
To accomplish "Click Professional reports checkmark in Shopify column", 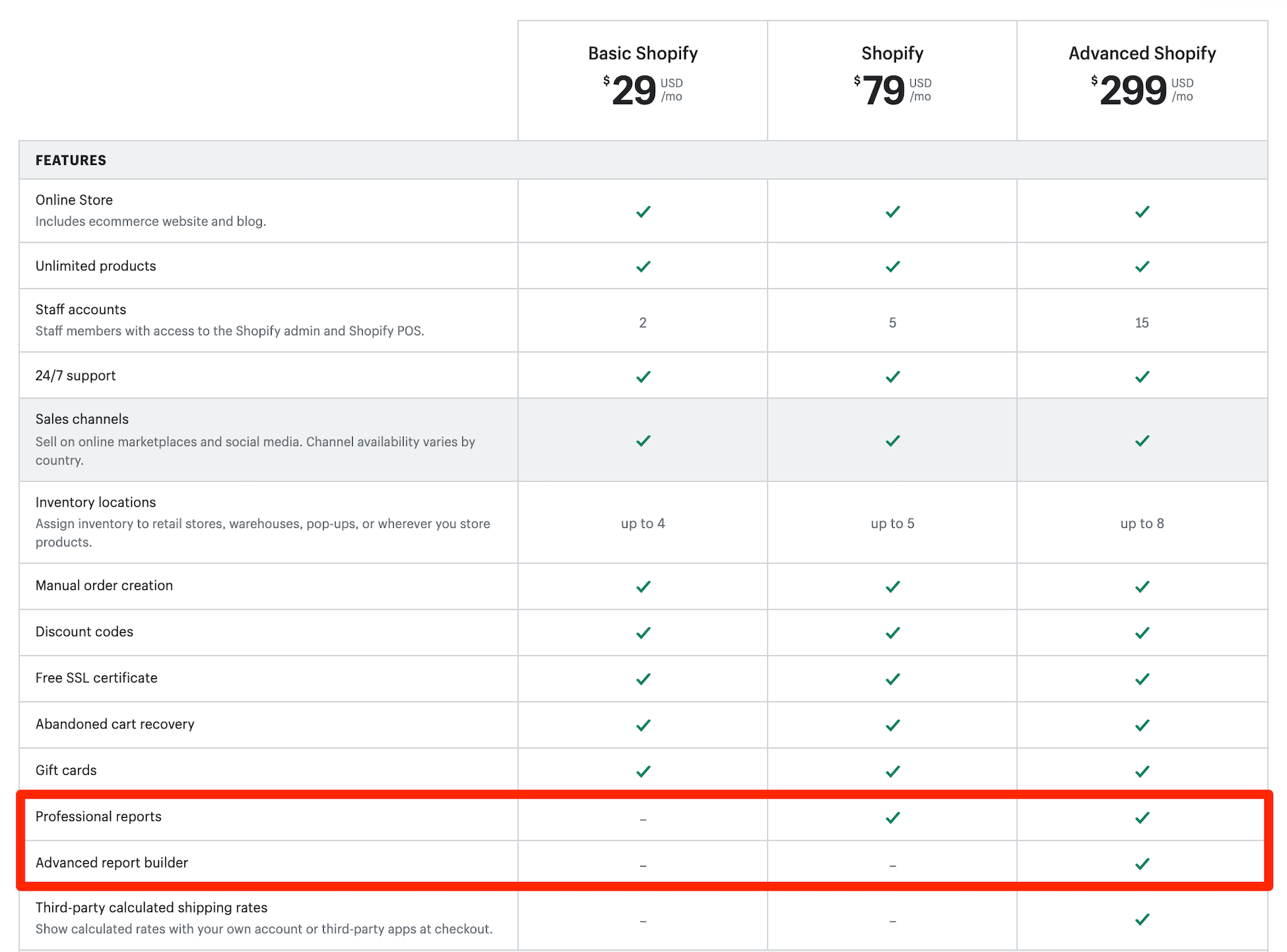I will tap(893, 818).
